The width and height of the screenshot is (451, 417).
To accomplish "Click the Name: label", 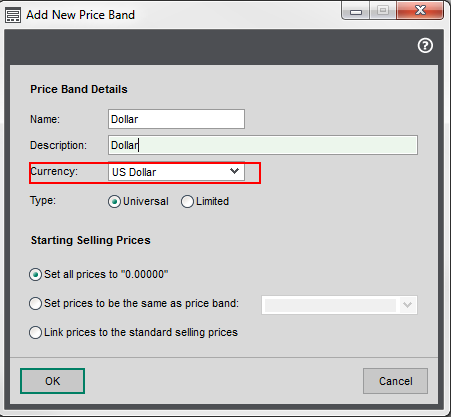I will [x=45, y=119].
